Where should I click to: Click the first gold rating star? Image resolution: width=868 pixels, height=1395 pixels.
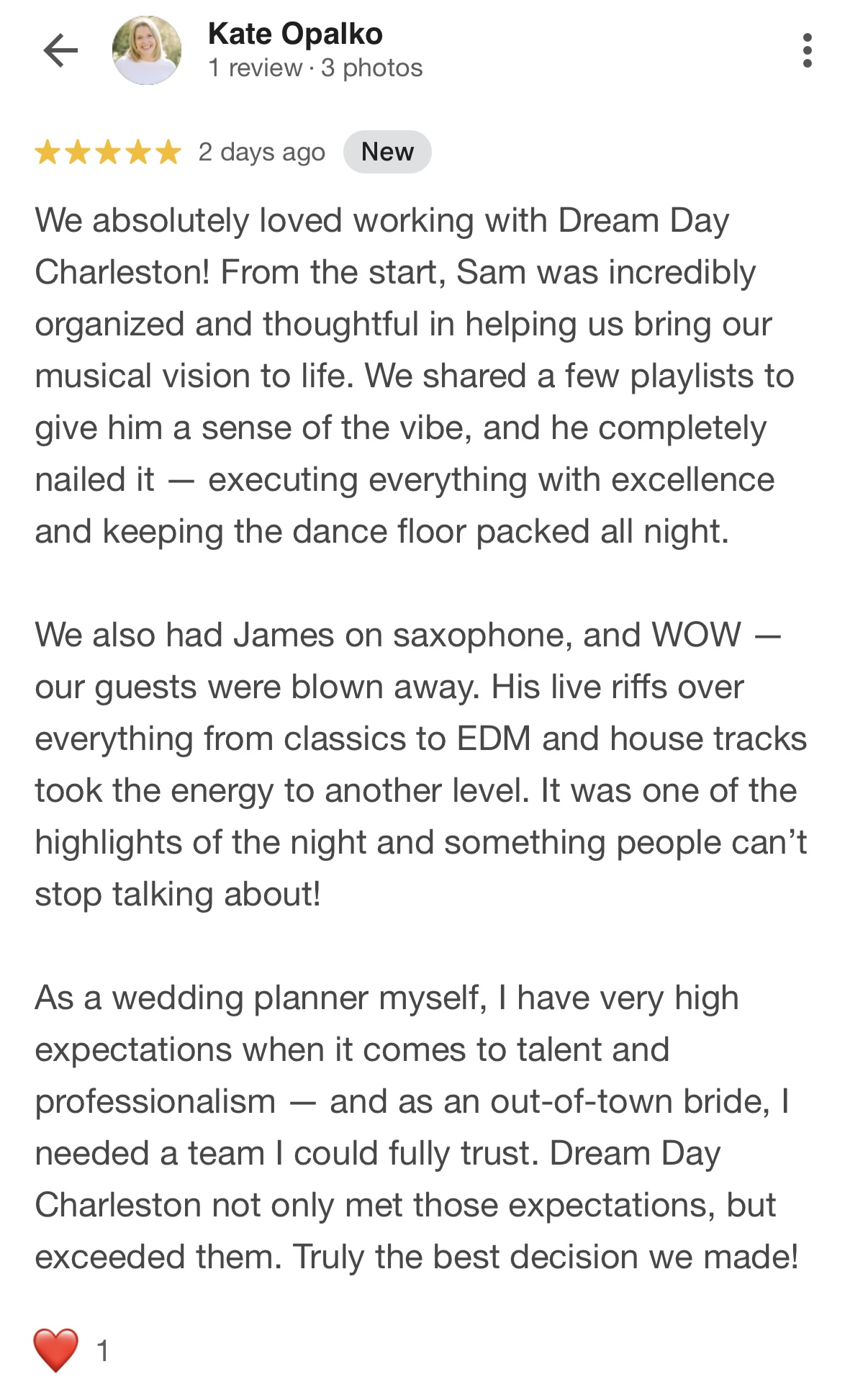pos(48,153)
